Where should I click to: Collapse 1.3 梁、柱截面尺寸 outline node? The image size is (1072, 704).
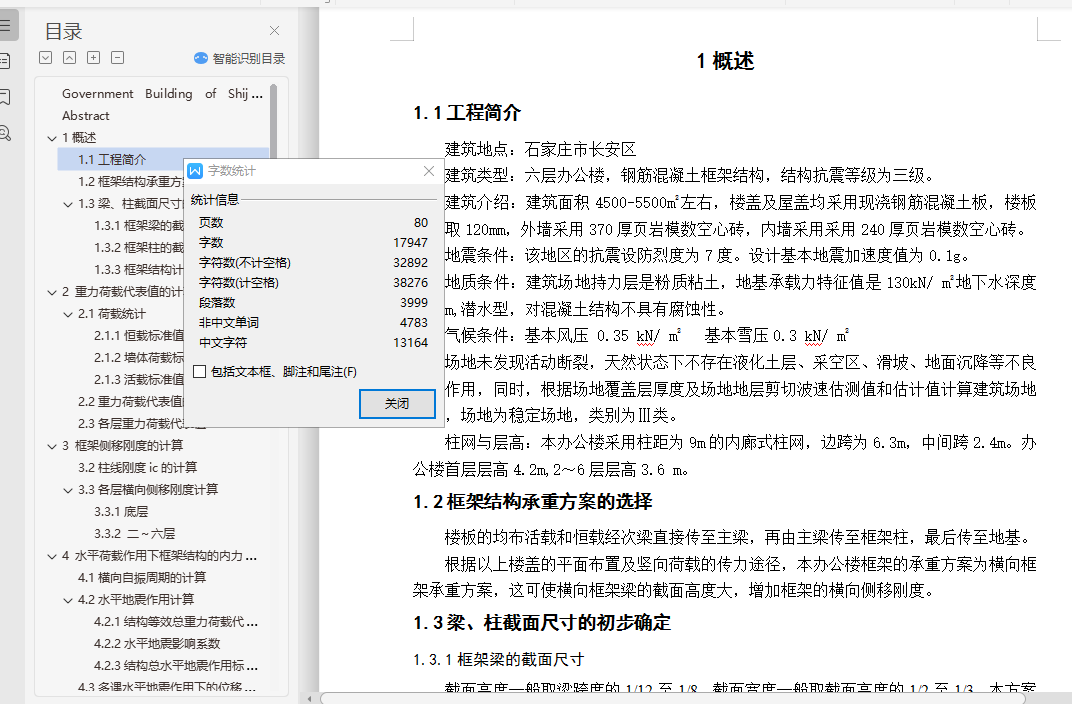click(68, 204)
